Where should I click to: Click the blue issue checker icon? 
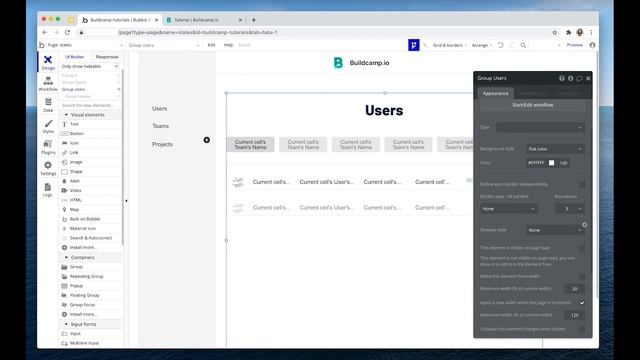413,45
